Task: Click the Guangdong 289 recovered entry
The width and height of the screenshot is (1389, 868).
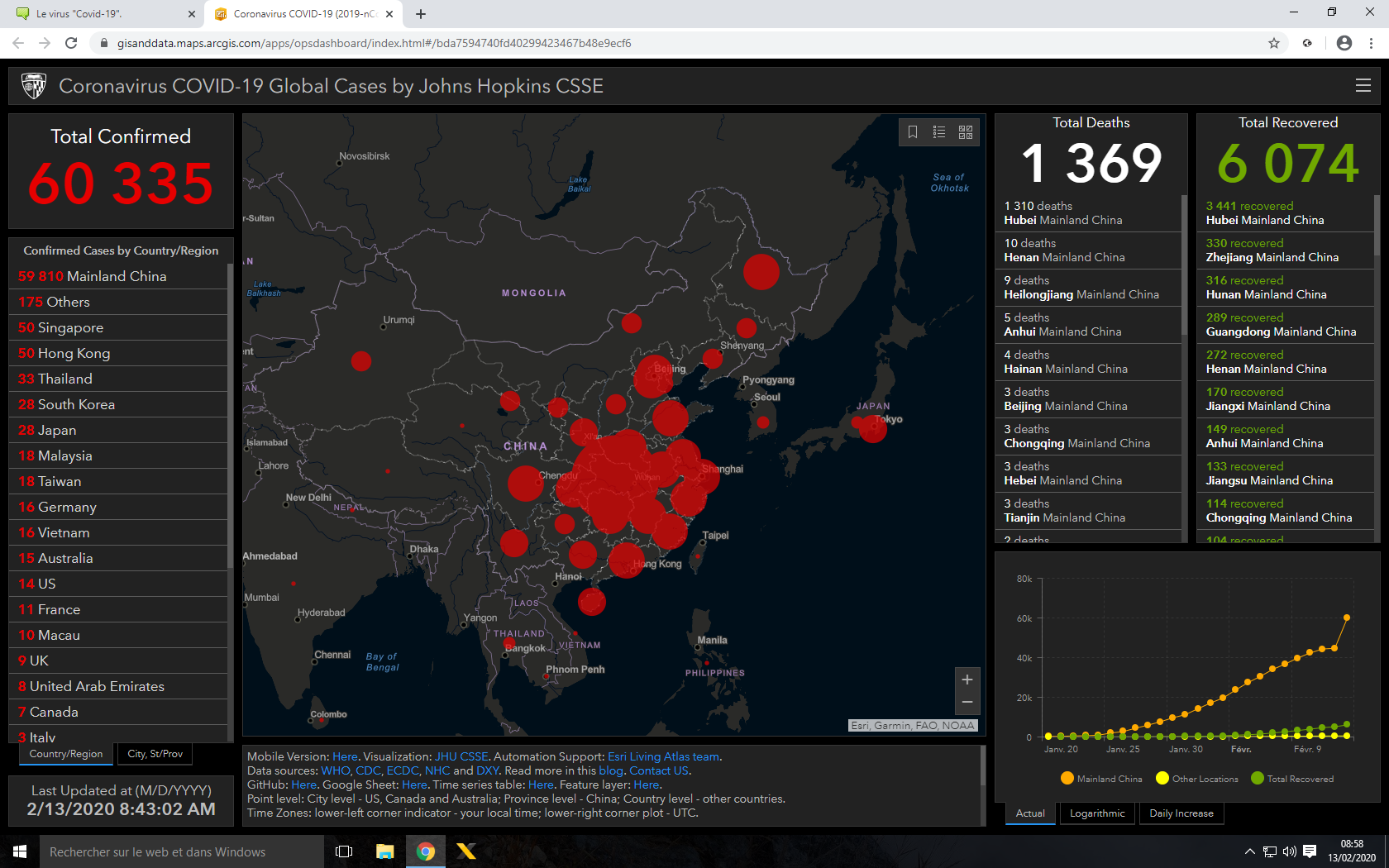Action: tap(1285, 325)
